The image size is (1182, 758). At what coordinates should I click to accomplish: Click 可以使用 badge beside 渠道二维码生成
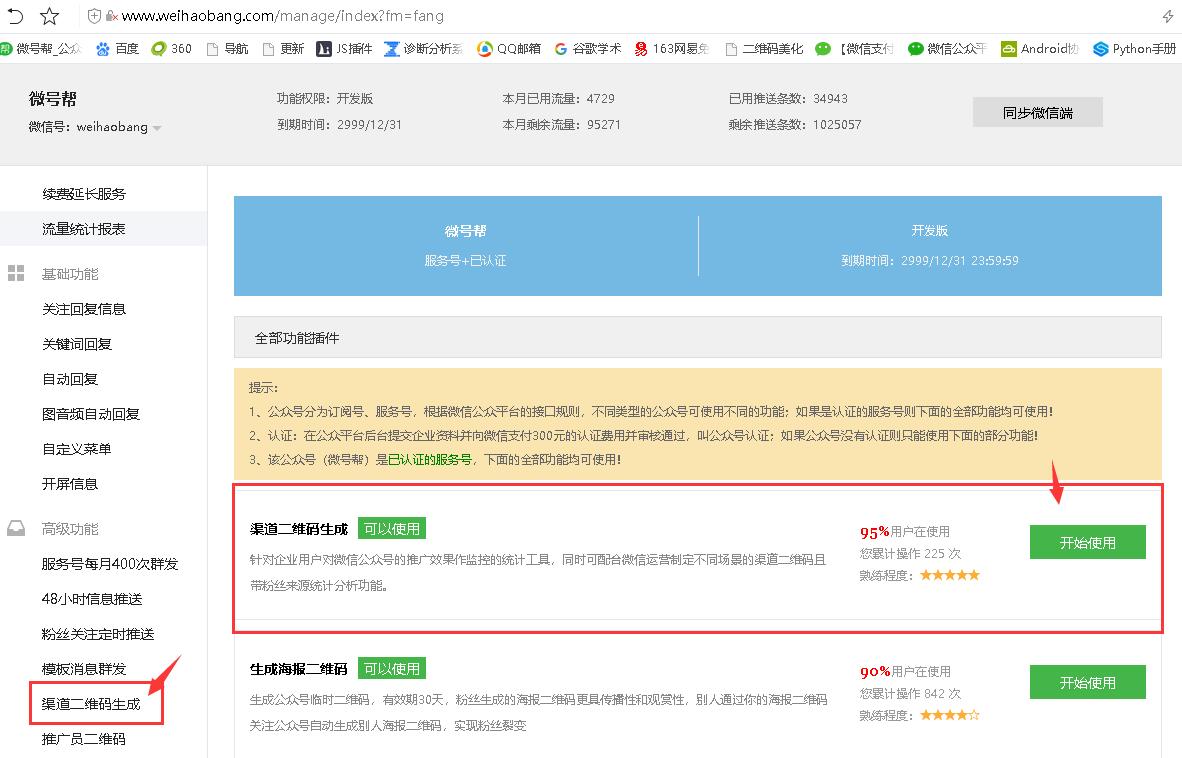[392, 528]
